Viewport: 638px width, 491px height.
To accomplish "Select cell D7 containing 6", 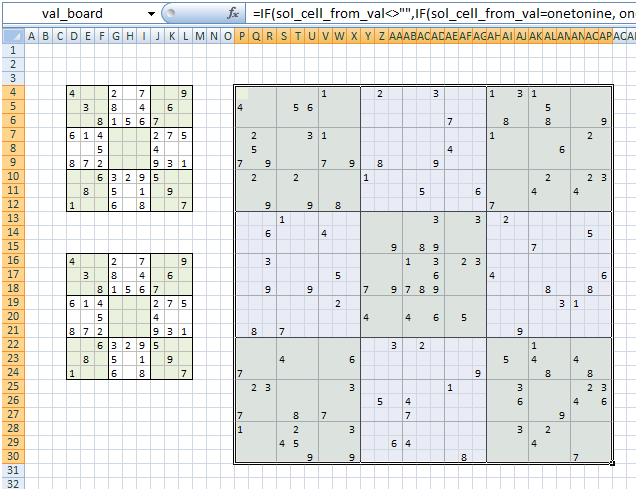I will point(74,135).
